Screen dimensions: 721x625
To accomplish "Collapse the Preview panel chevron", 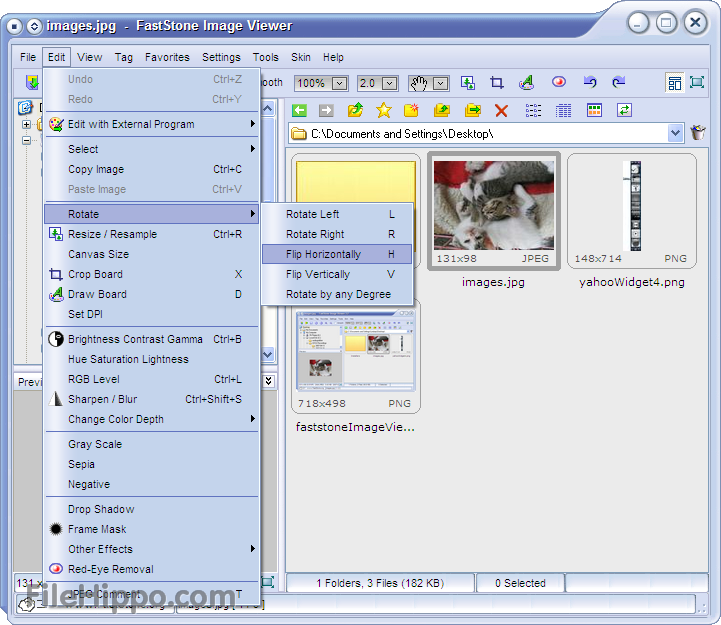I will (269, 381).
